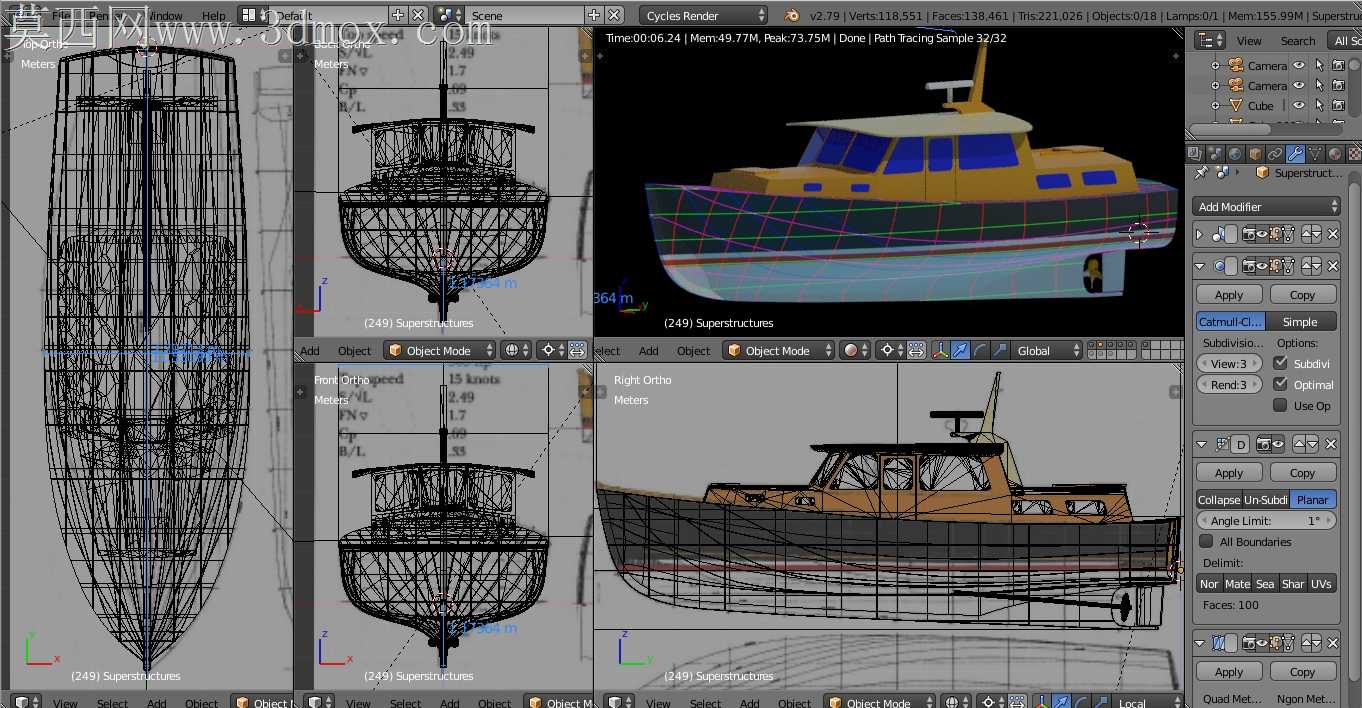Toggle renderability of second Camera in outliner
This screenshot has height=708, width=1362.
tap(1339, 85)
